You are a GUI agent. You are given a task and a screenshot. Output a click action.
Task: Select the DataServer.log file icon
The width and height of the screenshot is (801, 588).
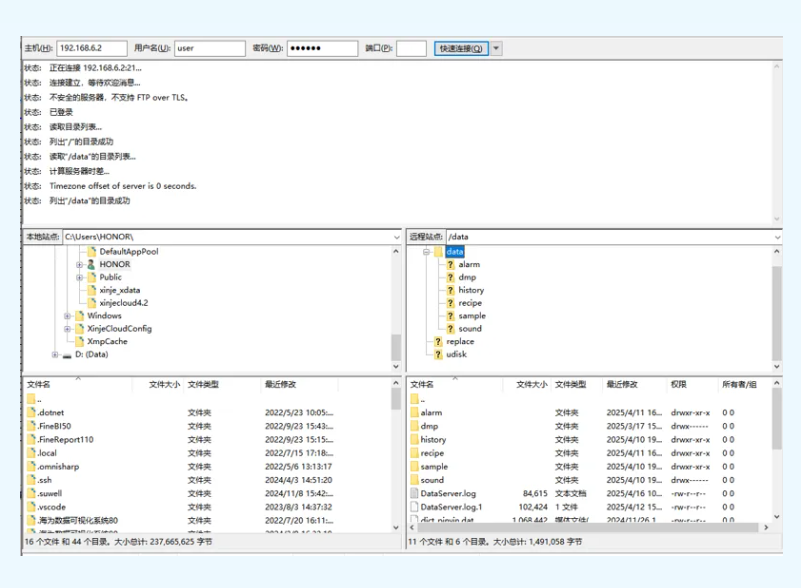pos(414,493)
